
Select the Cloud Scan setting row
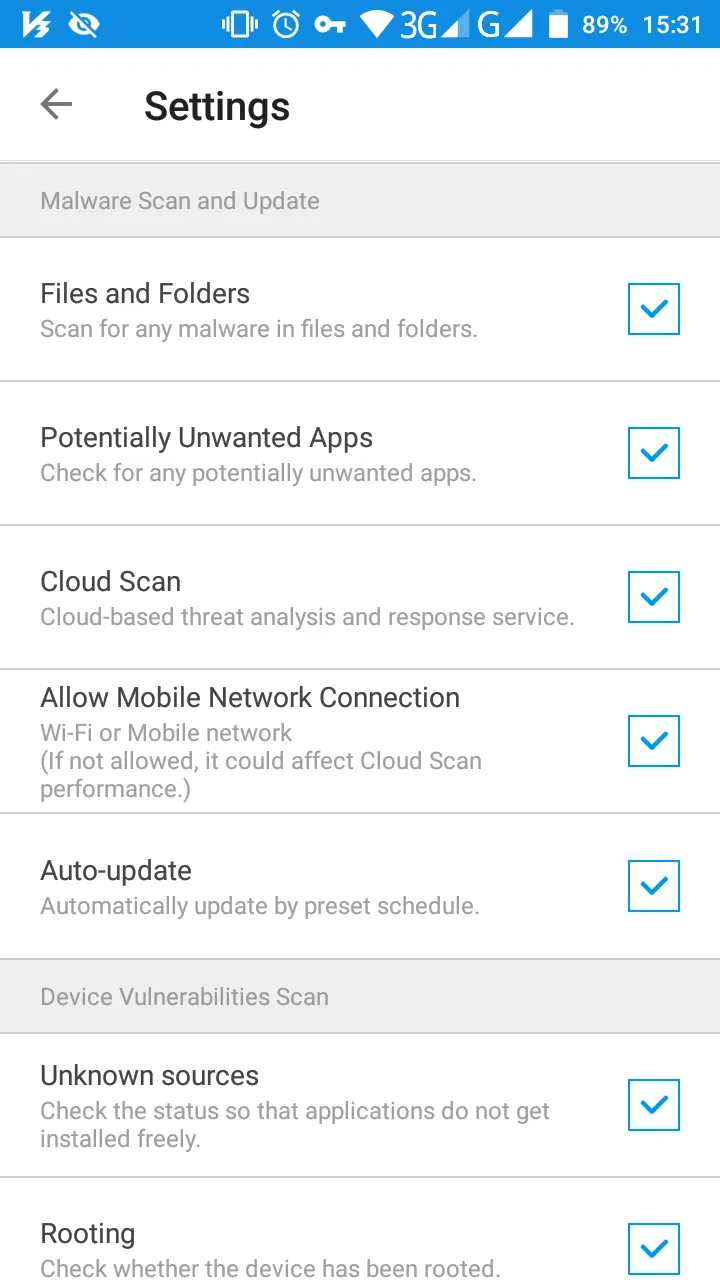coord(300,597)
